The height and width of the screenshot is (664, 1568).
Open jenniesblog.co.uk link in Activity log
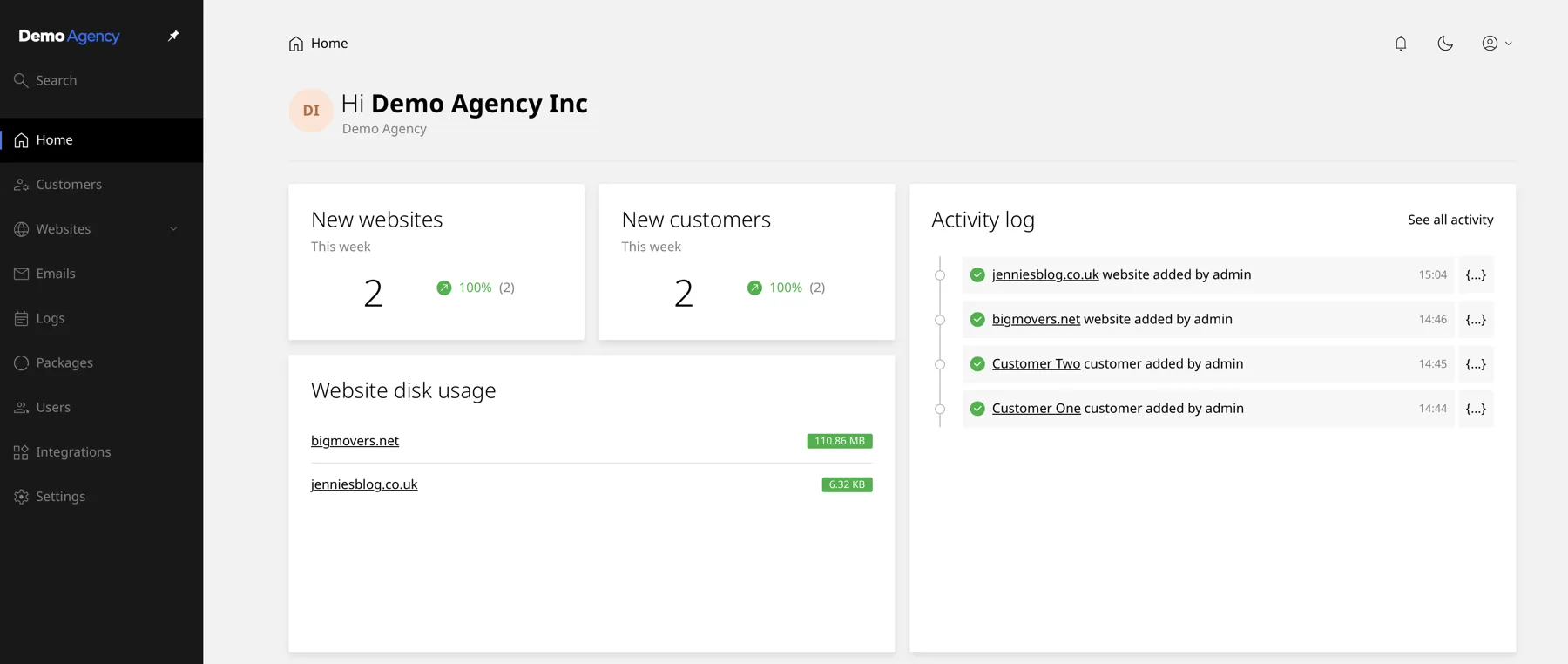click(x=1045, y=274)
